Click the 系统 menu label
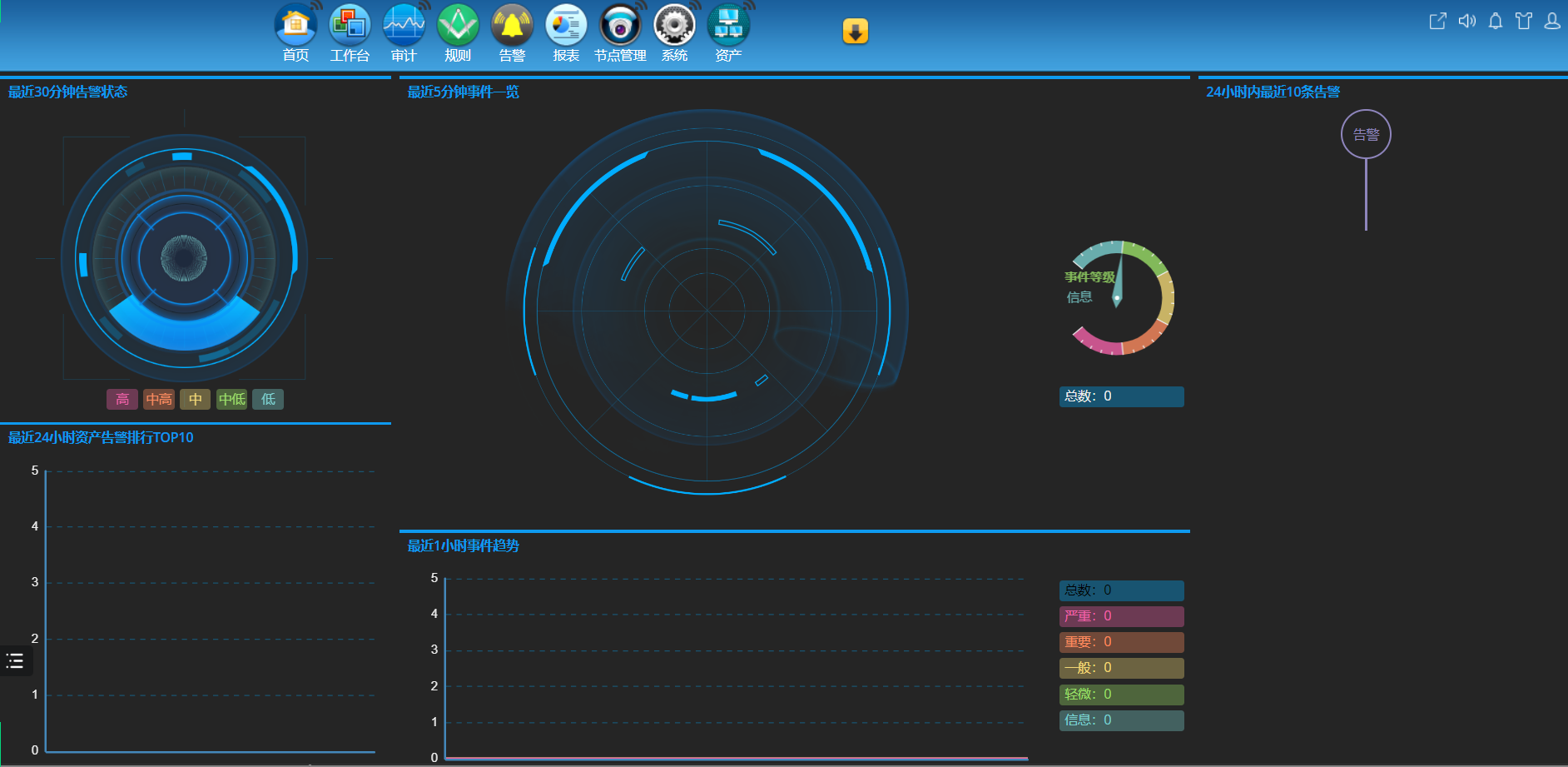 pyautogui.click(x=674, y=56)
